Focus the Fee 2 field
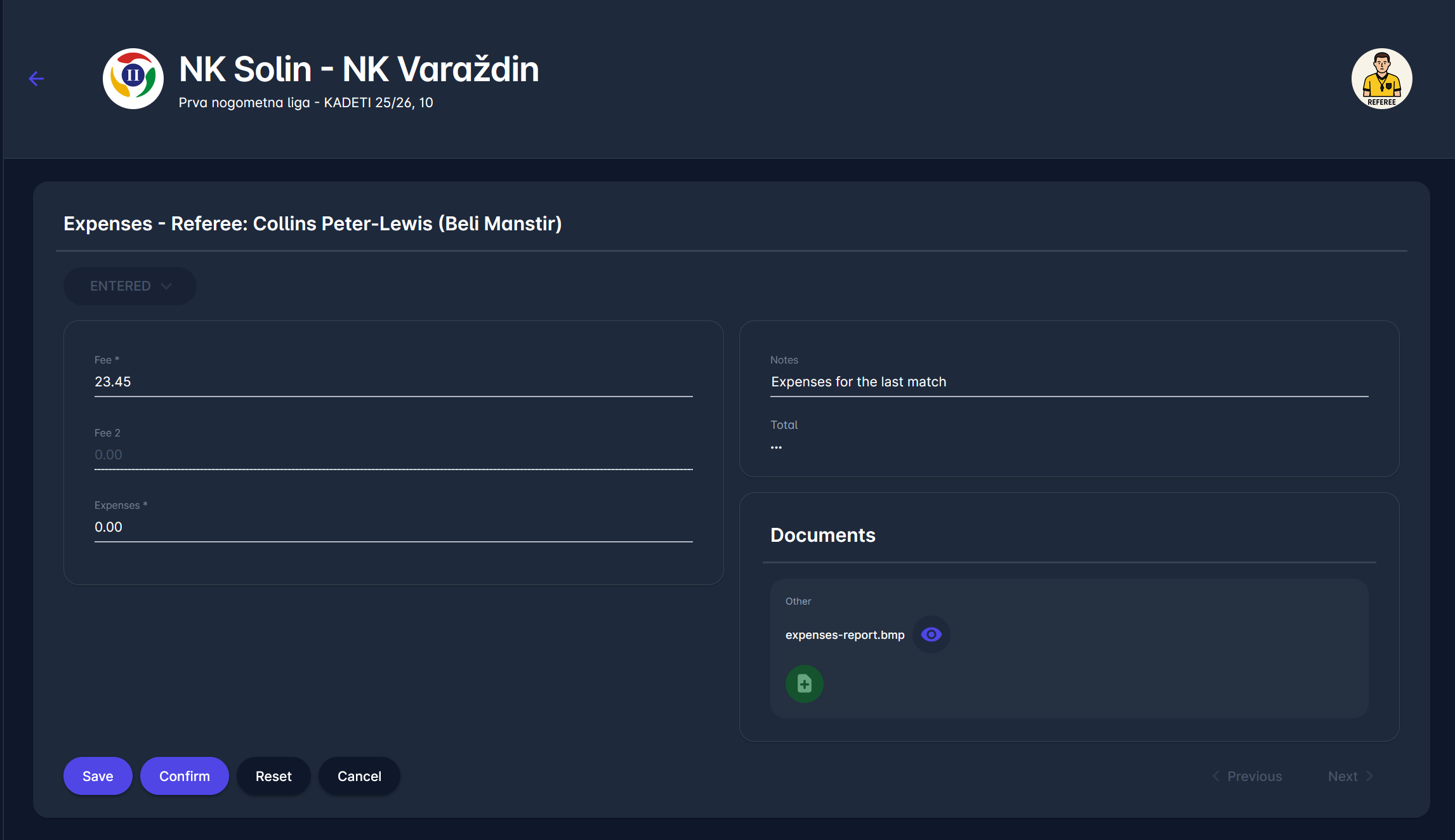1455x840 pixels. pos(393,455)
